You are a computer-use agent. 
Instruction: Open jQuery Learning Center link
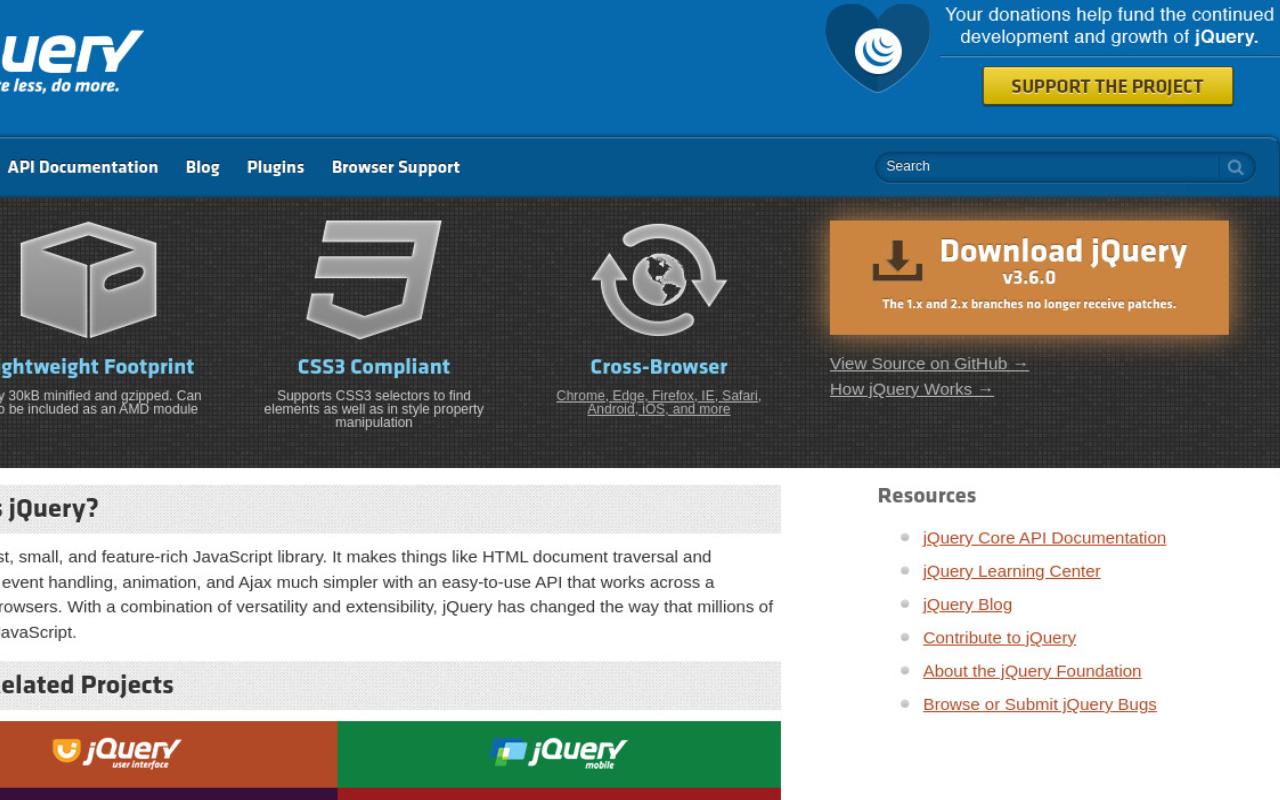click(x=1011, y=571)
